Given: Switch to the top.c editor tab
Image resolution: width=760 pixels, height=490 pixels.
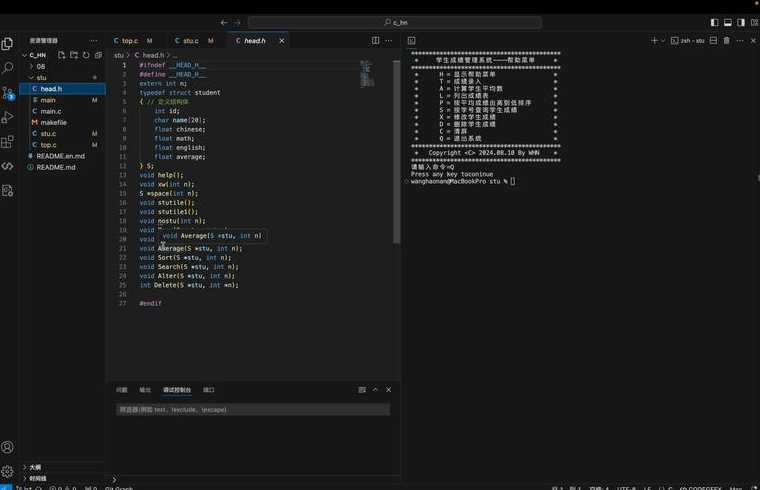Looking at the screenshot, I should (x=133, y=41).
